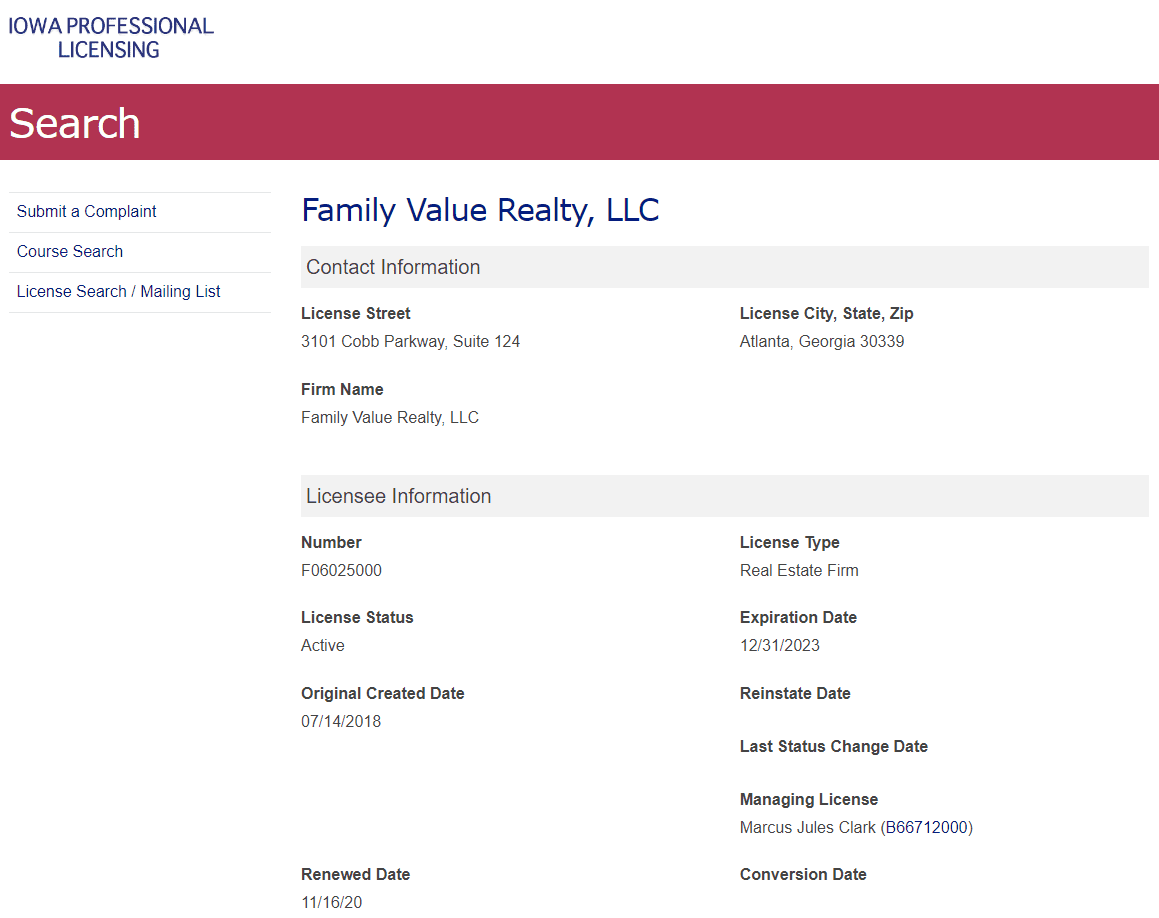Open Course Search
The image size is (1159, 918).
[x=69, y=251]
